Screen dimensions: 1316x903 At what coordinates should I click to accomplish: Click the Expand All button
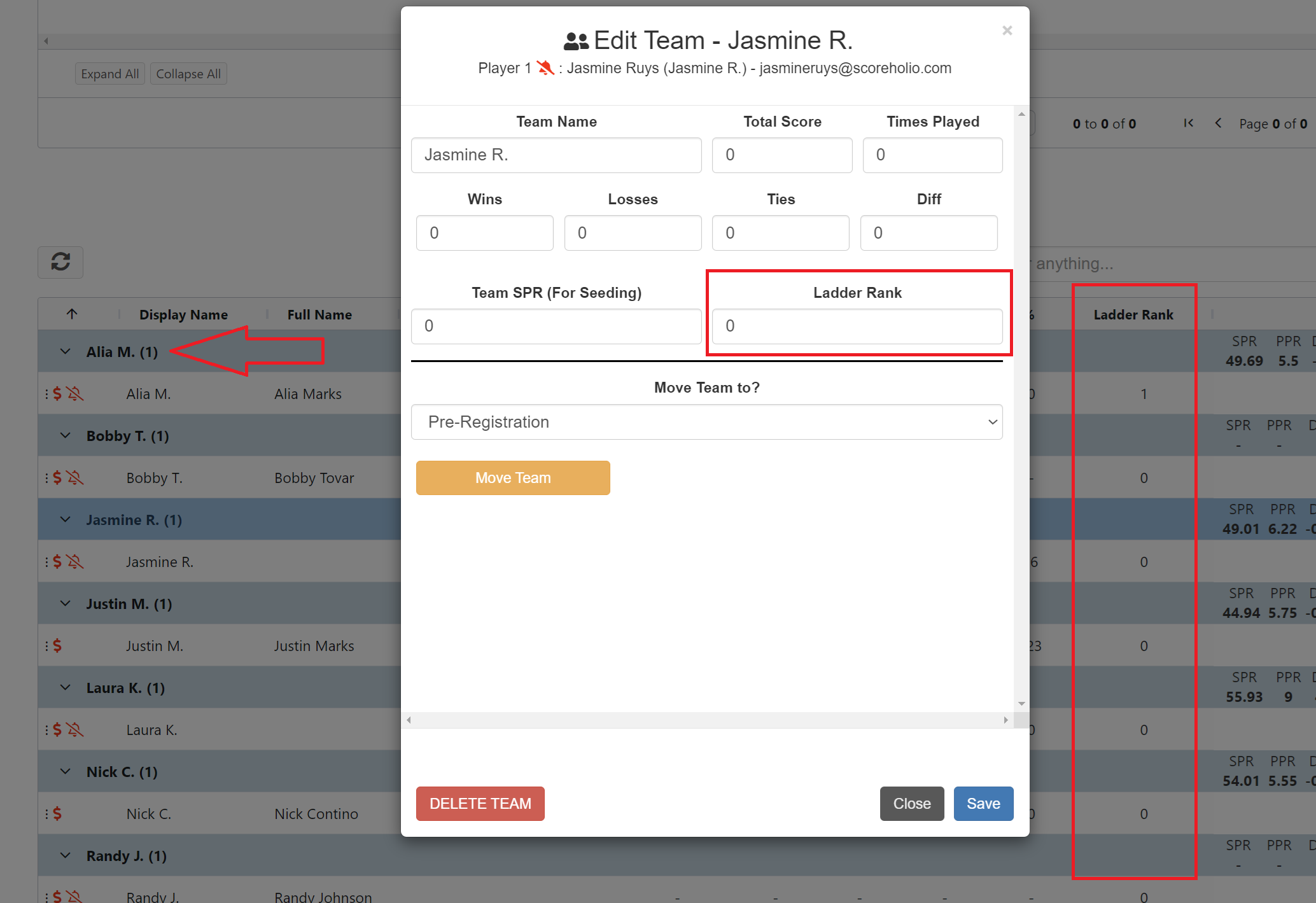point(109,74)
